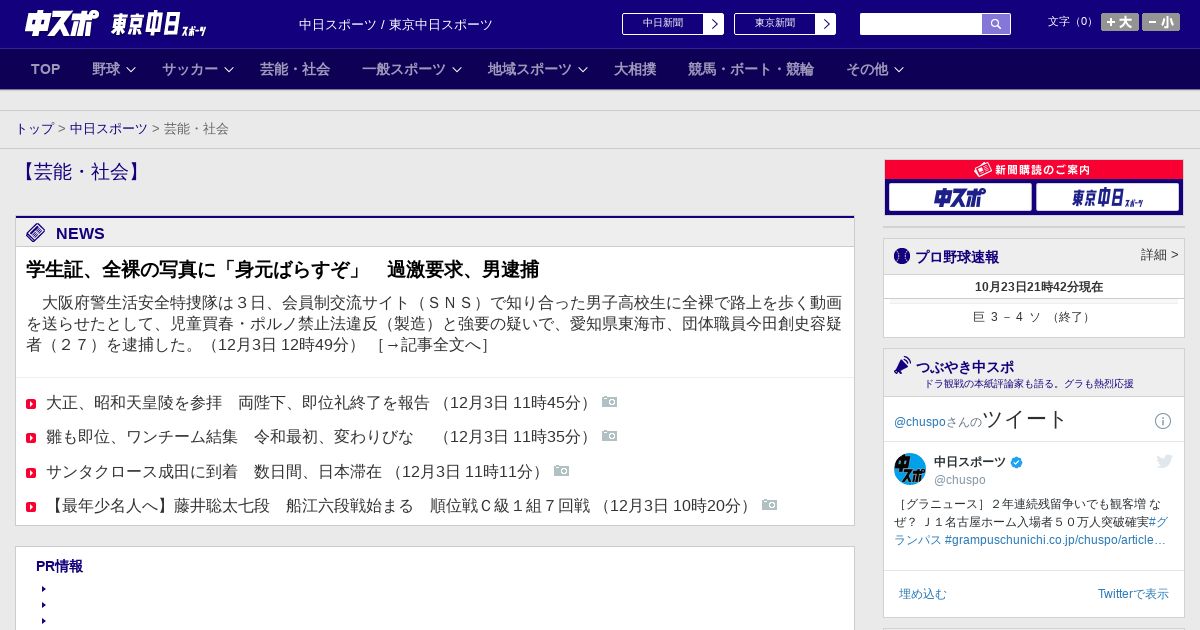The height and width of the screenshot is (630, 1200).
Task: Open the 芸能・社会 menu item
Action: 295,69
